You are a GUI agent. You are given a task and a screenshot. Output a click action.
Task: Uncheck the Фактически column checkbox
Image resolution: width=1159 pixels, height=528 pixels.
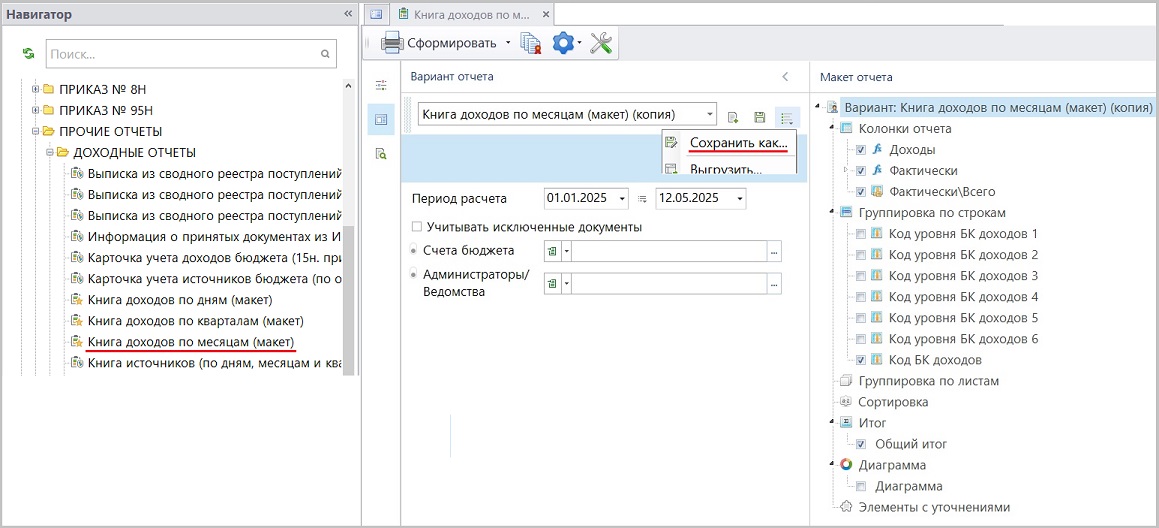tap(861, 171)
